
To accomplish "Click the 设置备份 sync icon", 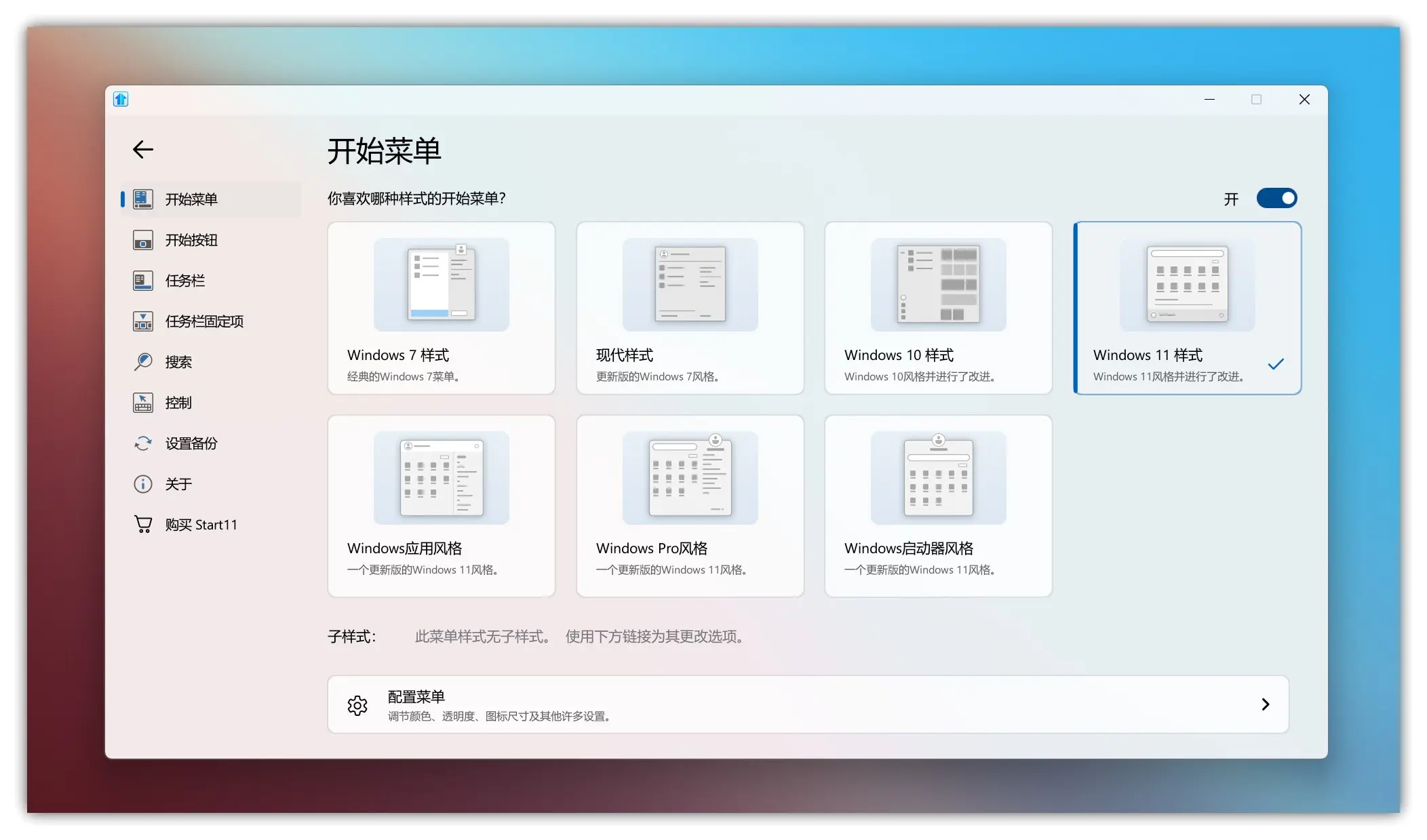I will tap(143, 443).
